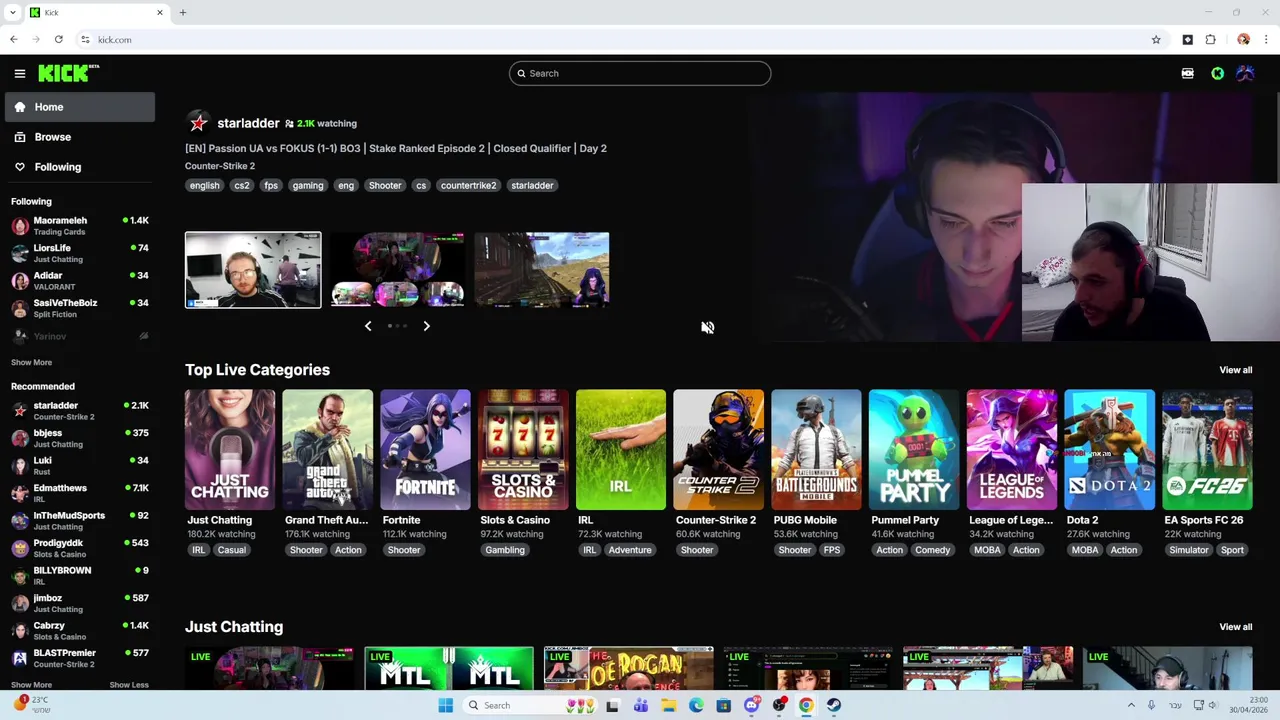Open LiorsLife channel in Following list
The height and width of the screenshot is (720, 1280).
click(79, 253)
